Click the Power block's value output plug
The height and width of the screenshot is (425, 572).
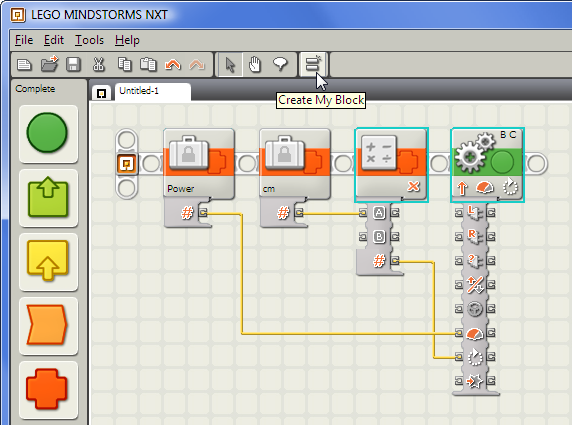coord(203,212)
